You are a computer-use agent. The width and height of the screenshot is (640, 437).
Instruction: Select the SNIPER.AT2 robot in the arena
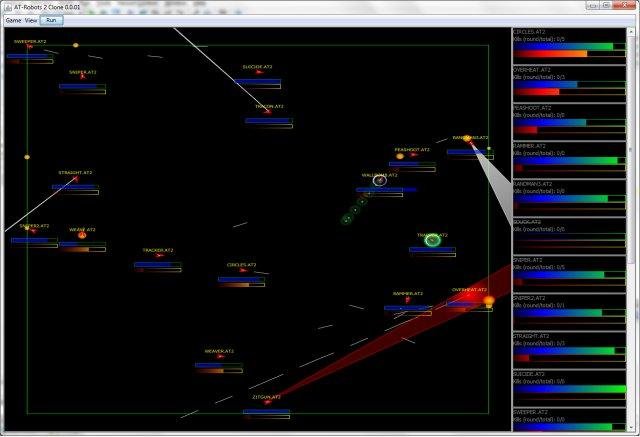click(83, 76)
